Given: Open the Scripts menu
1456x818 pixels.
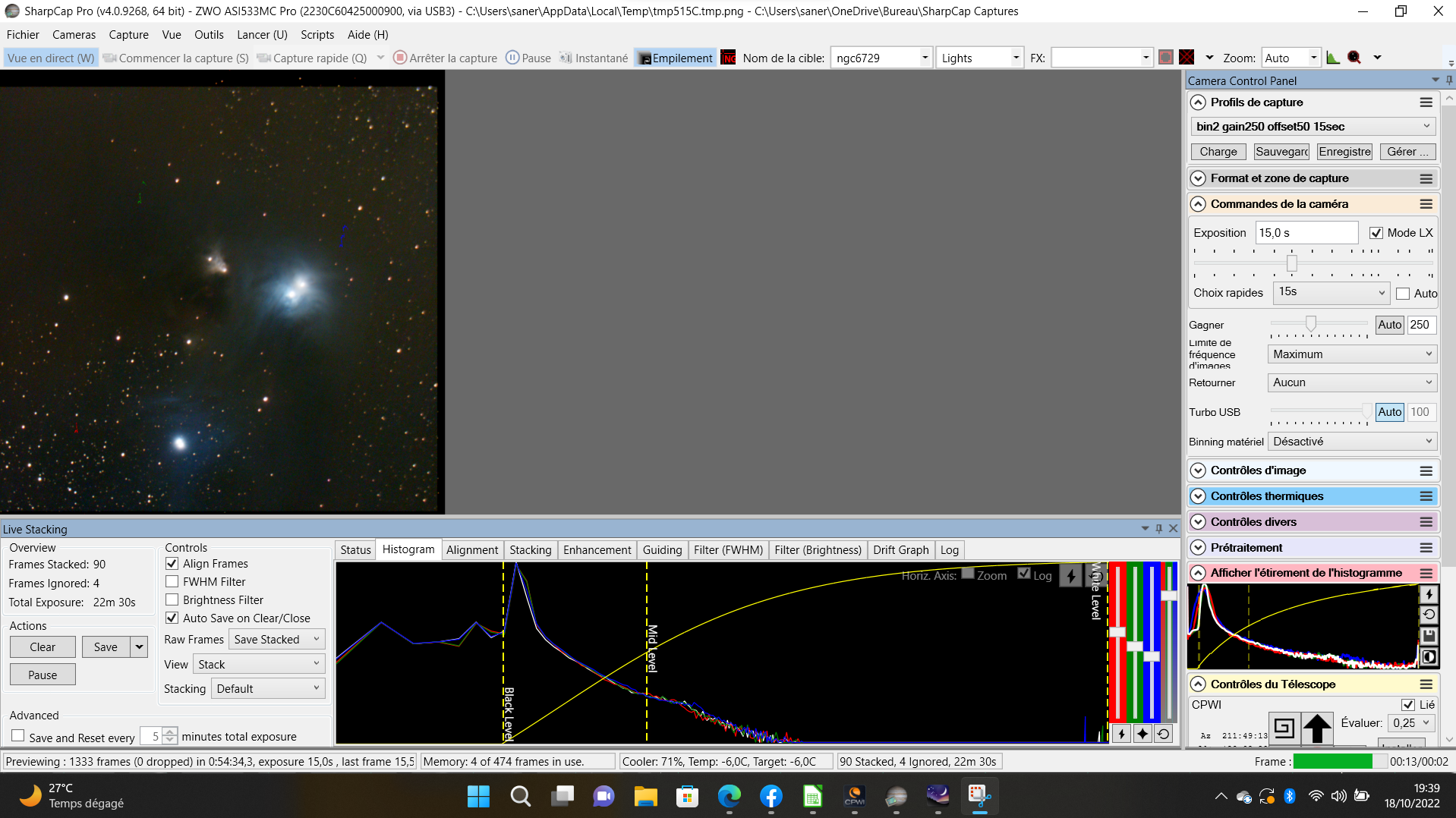Looking at the screenshot, I should 317,35.
